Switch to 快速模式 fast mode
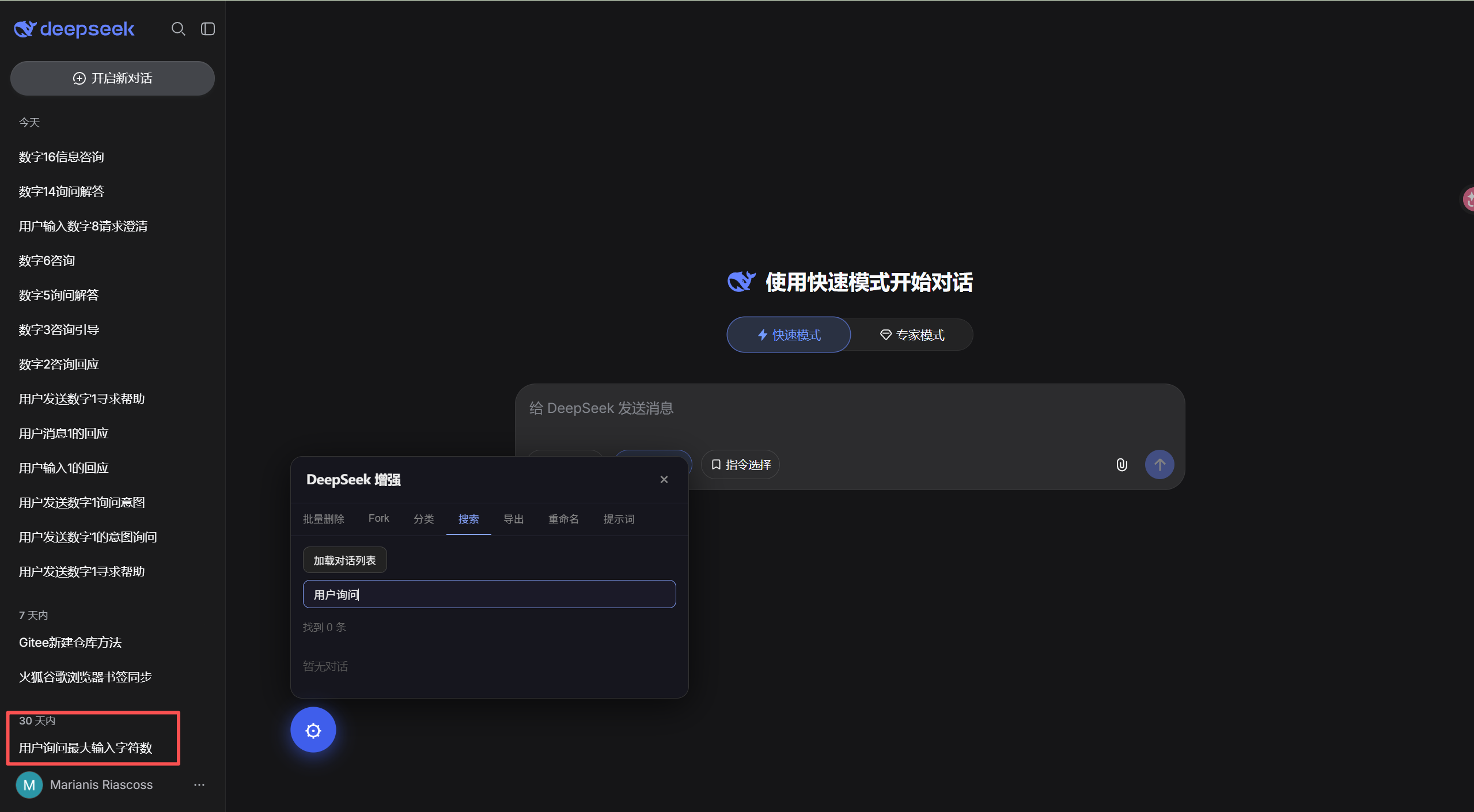The image size is (1474, 812). pyautogui.click(x=789, y=335)
